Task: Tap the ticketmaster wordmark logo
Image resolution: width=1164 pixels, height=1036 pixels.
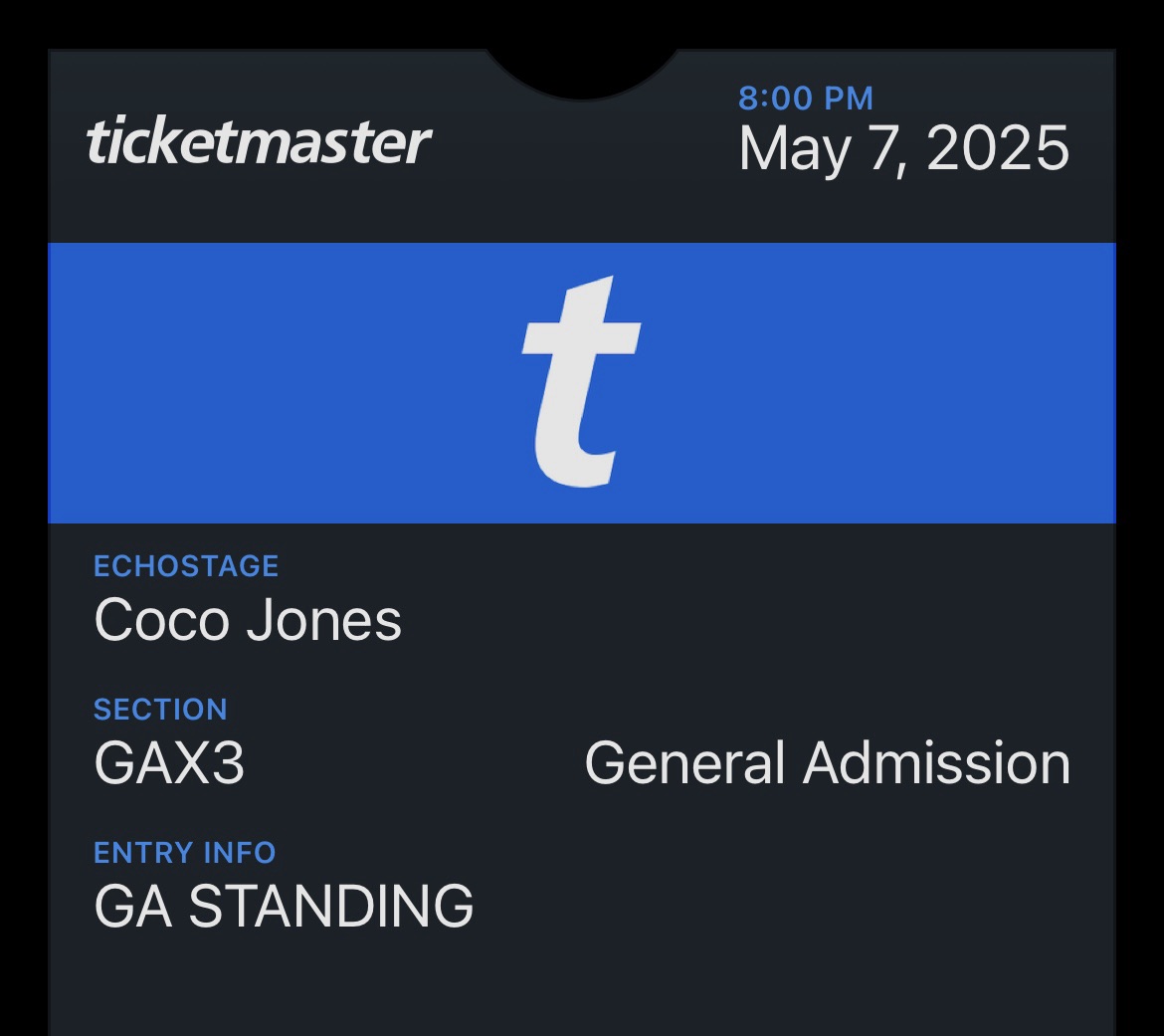Action: coord(259,142)
